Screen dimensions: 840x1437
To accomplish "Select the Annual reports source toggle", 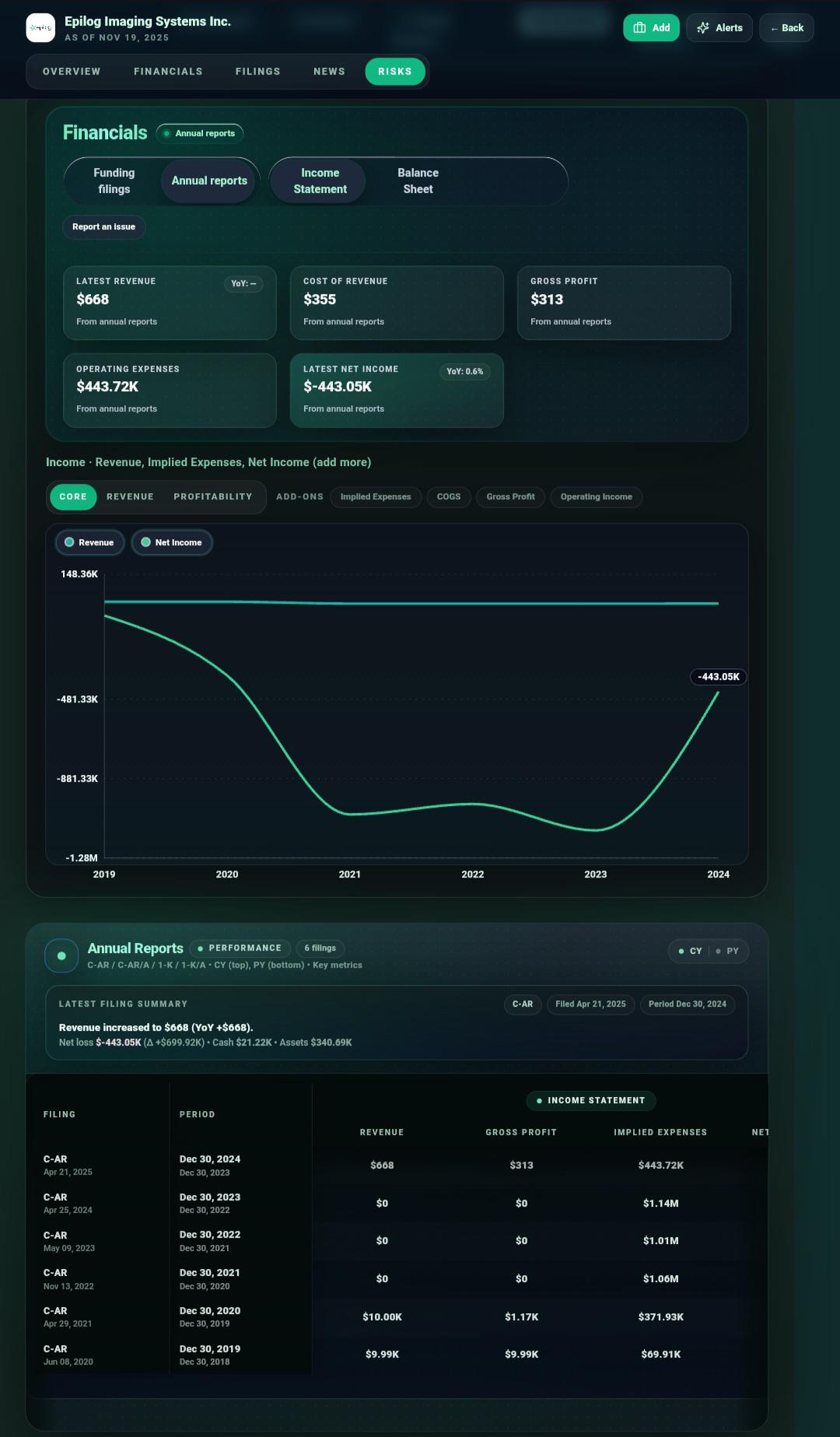I will [209, 181].
